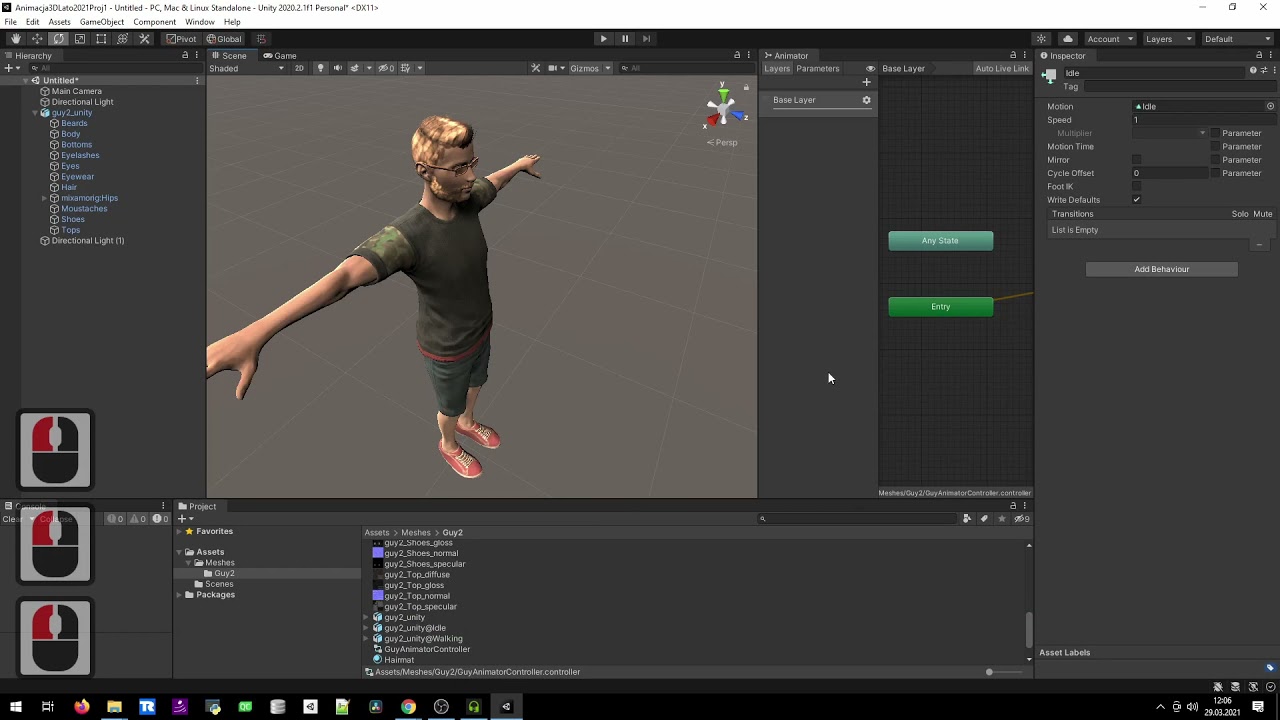Start Play mode
1280x720 pixels.
coord(603,39)
